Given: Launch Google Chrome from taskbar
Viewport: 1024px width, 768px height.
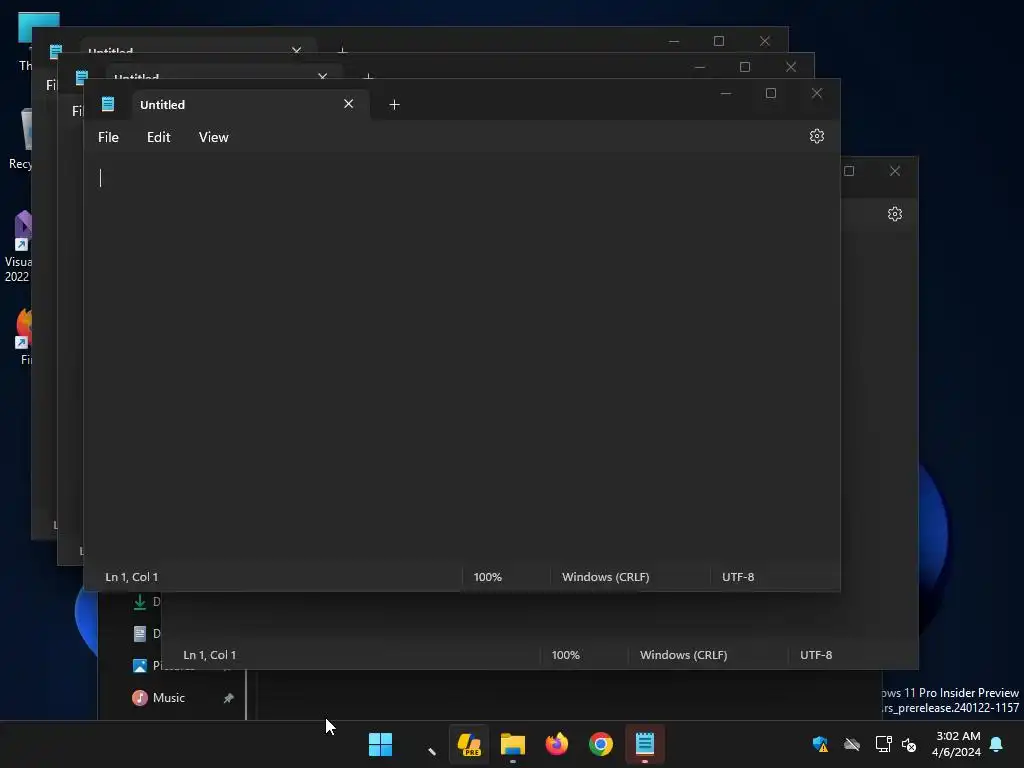Looking at the screenshot, I should click(601, 744).
